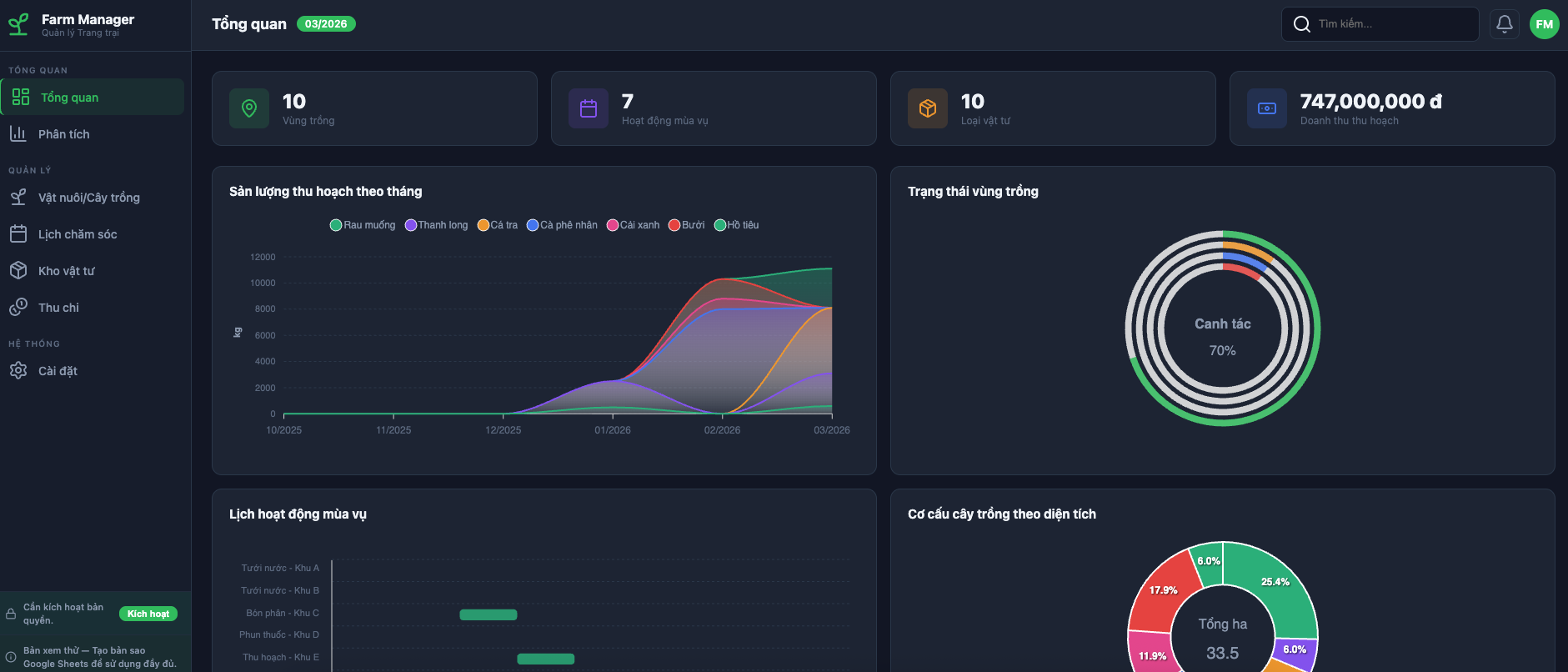Image resolution: width=1568 pixels, height=672 pixels.
Task: Open the FM user avatar
Action: (x=1544, y=24)
